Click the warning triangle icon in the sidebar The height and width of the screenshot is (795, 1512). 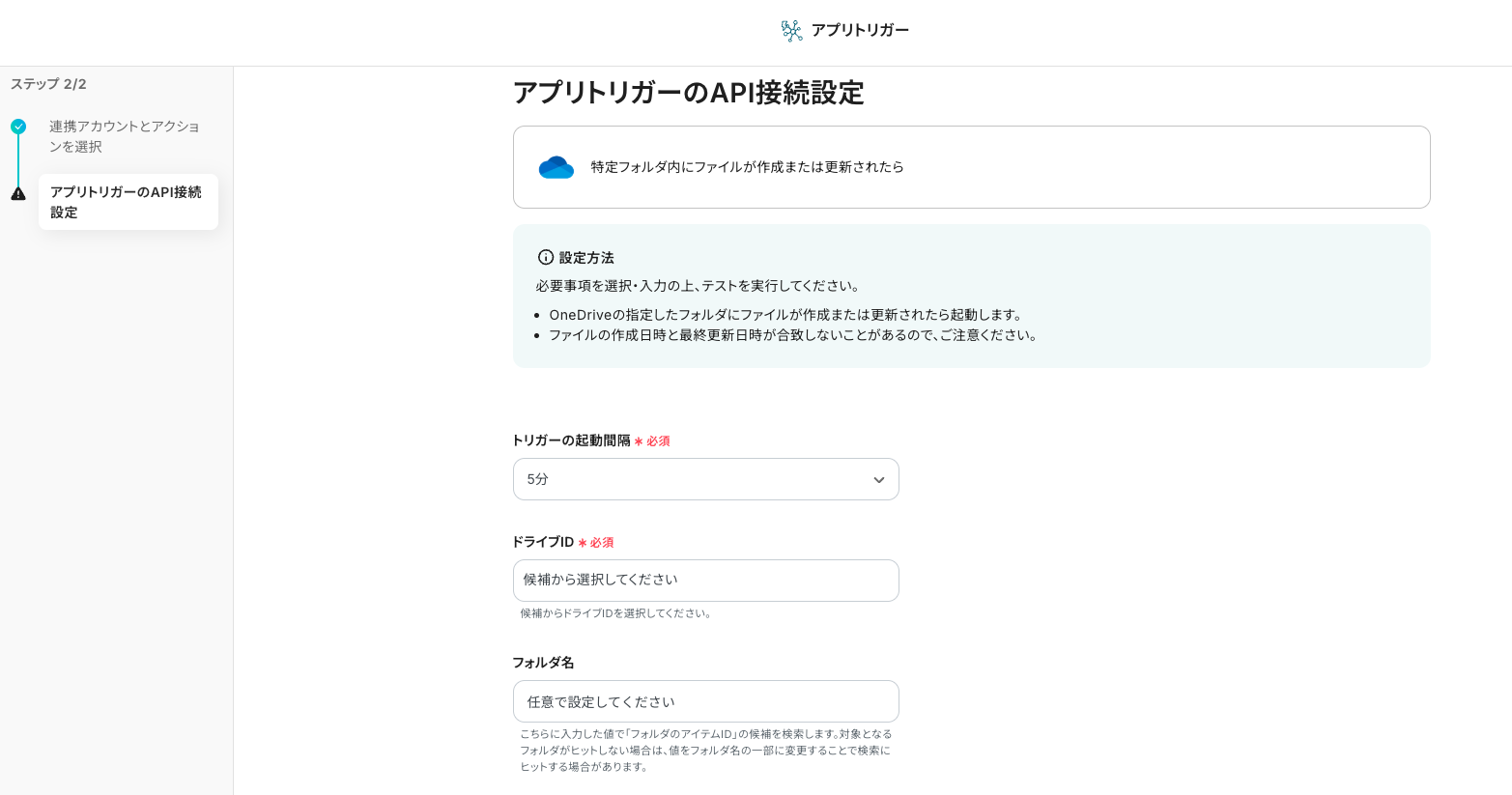18,193
